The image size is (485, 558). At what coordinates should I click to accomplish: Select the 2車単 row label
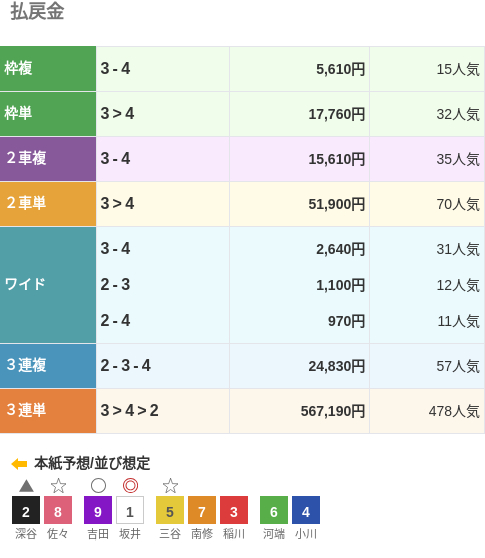click(48, 204)
